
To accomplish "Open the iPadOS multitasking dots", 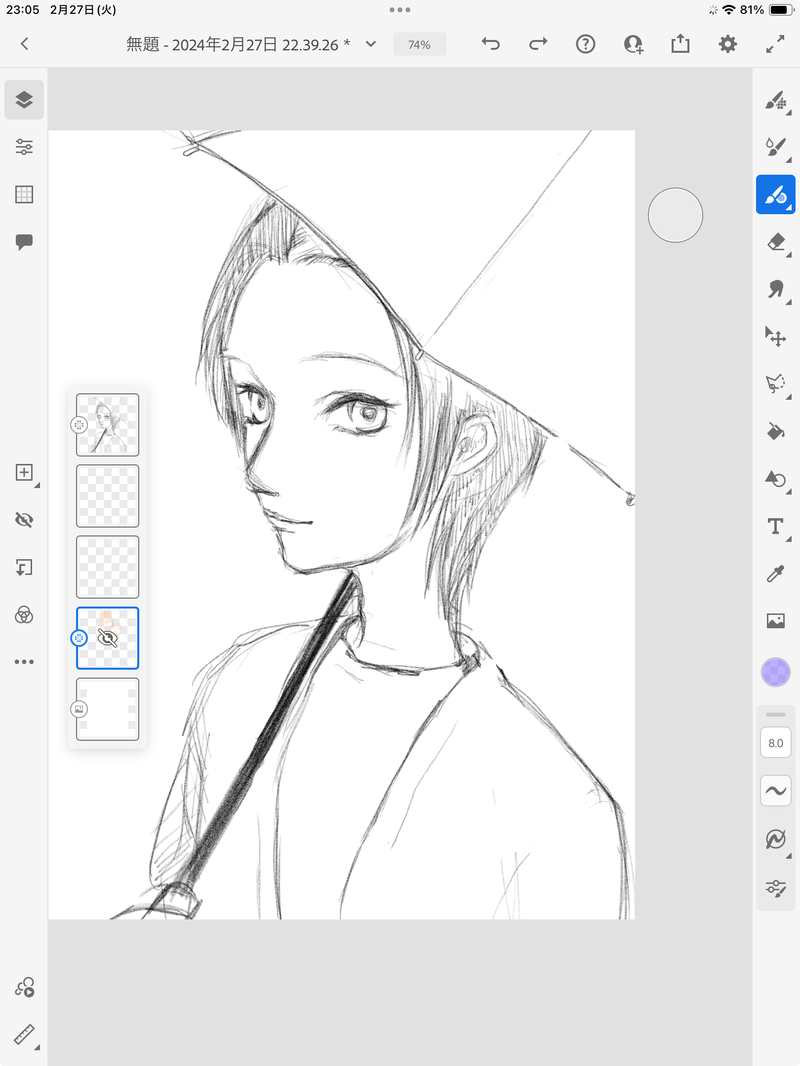I will (400, 10).
